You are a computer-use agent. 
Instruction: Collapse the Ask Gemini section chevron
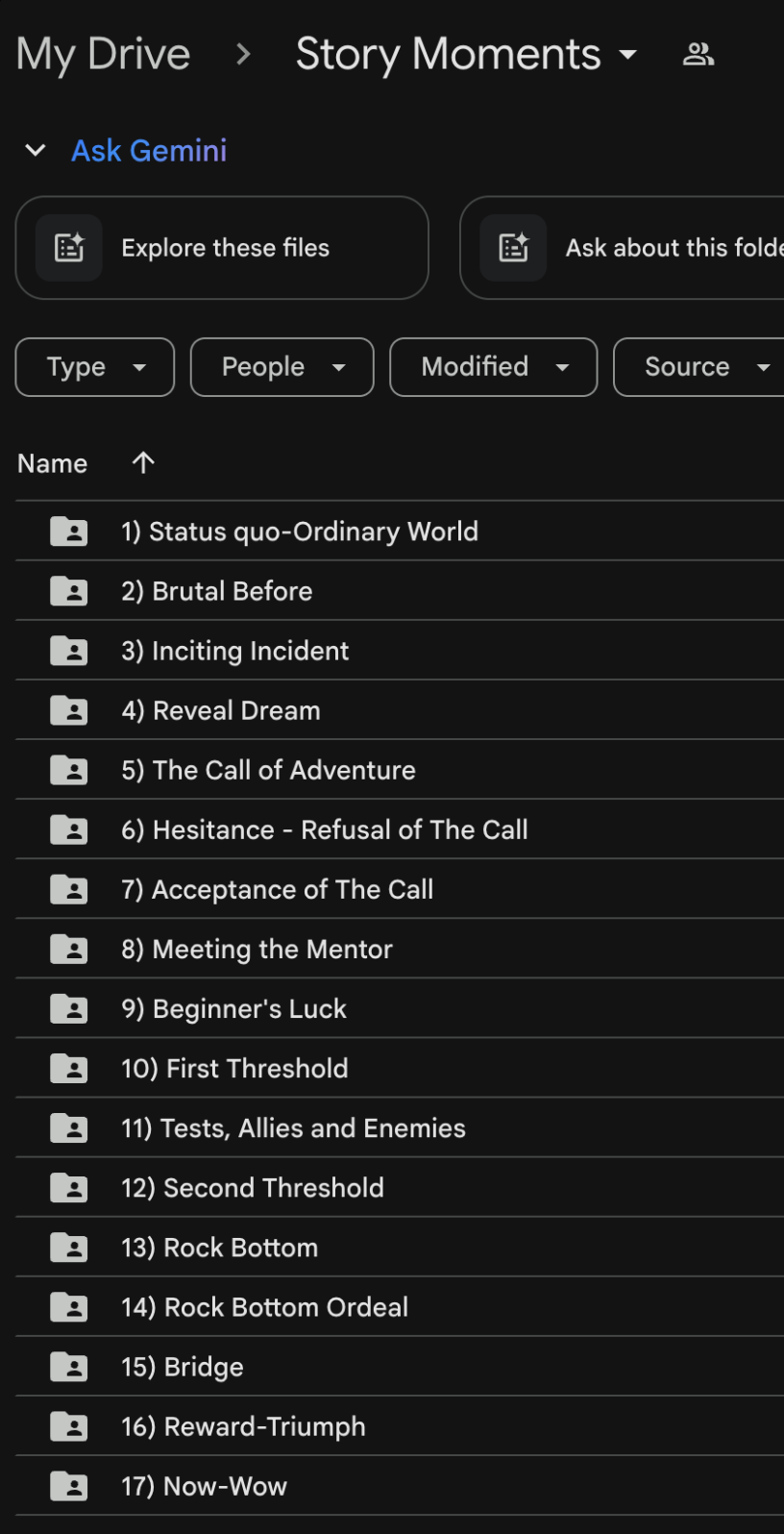[36, 151]
